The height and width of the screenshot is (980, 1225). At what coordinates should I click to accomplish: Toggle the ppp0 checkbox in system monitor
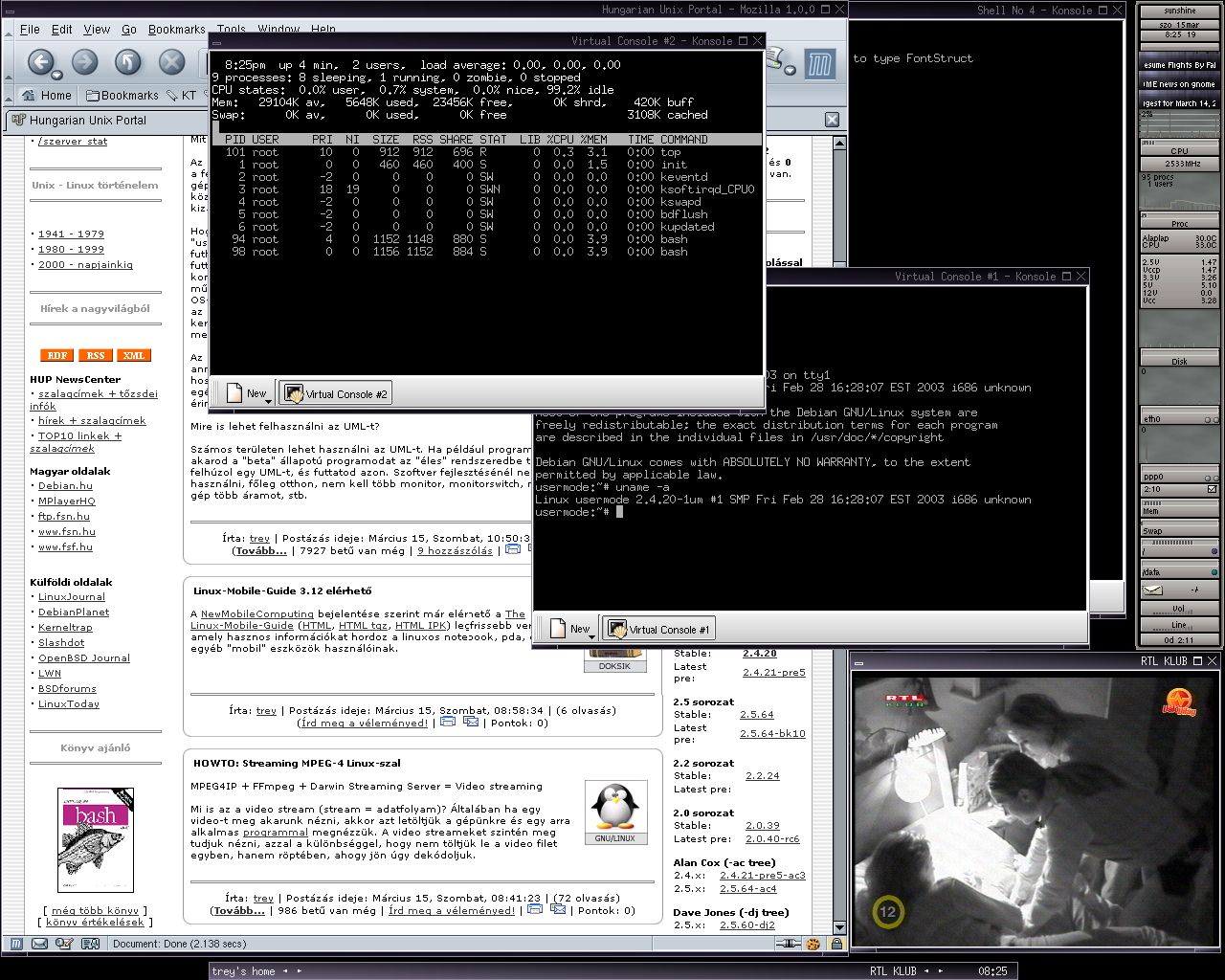[x=1212, y=489]
